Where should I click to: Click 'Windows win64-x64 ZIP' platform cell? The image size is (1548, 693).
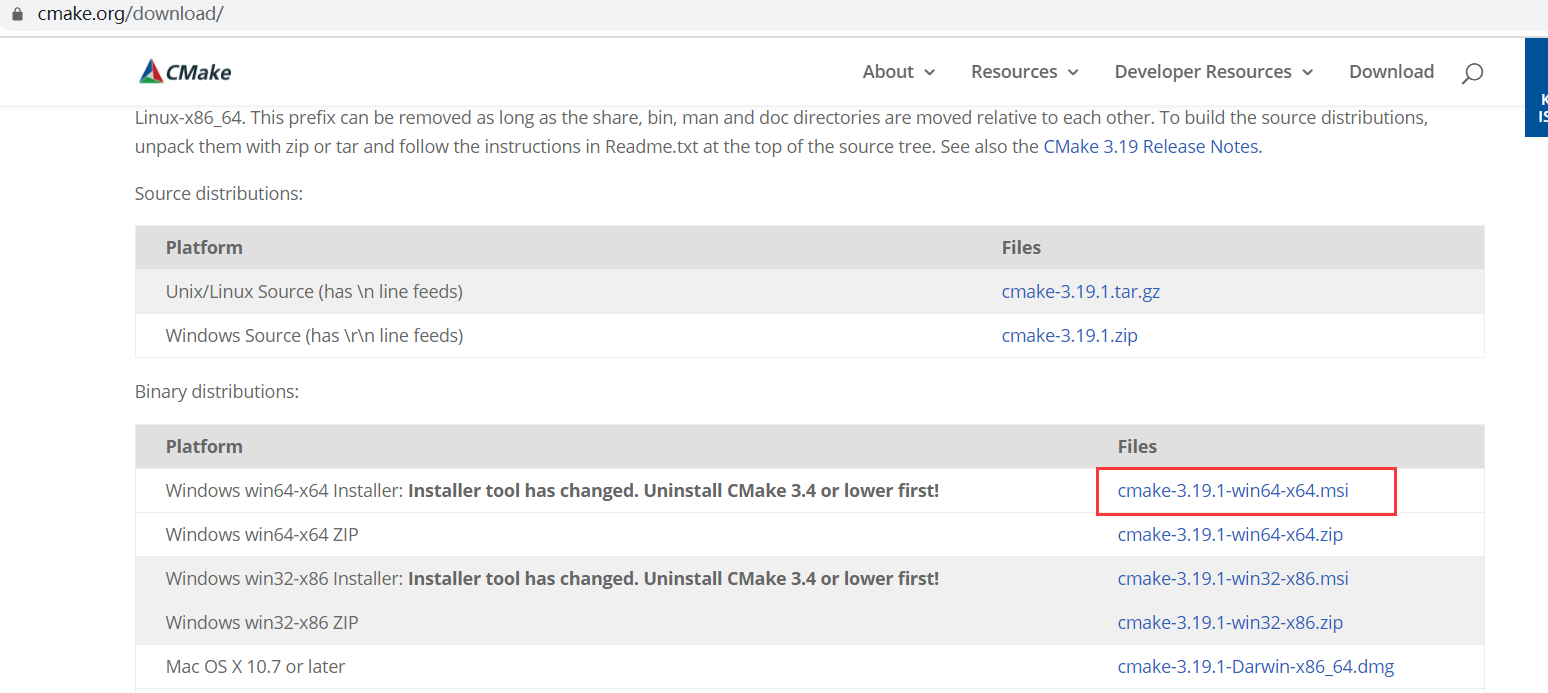click(262, 535)
